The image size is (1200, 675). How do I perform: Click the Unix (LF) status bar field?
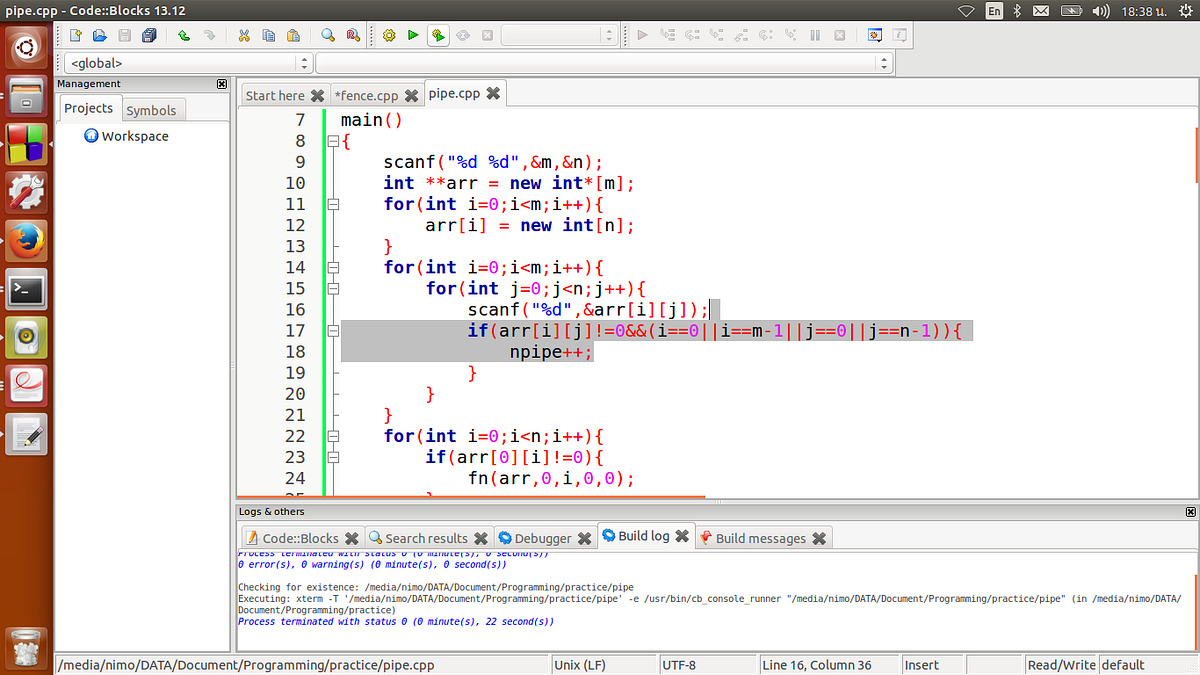(603, 665)
